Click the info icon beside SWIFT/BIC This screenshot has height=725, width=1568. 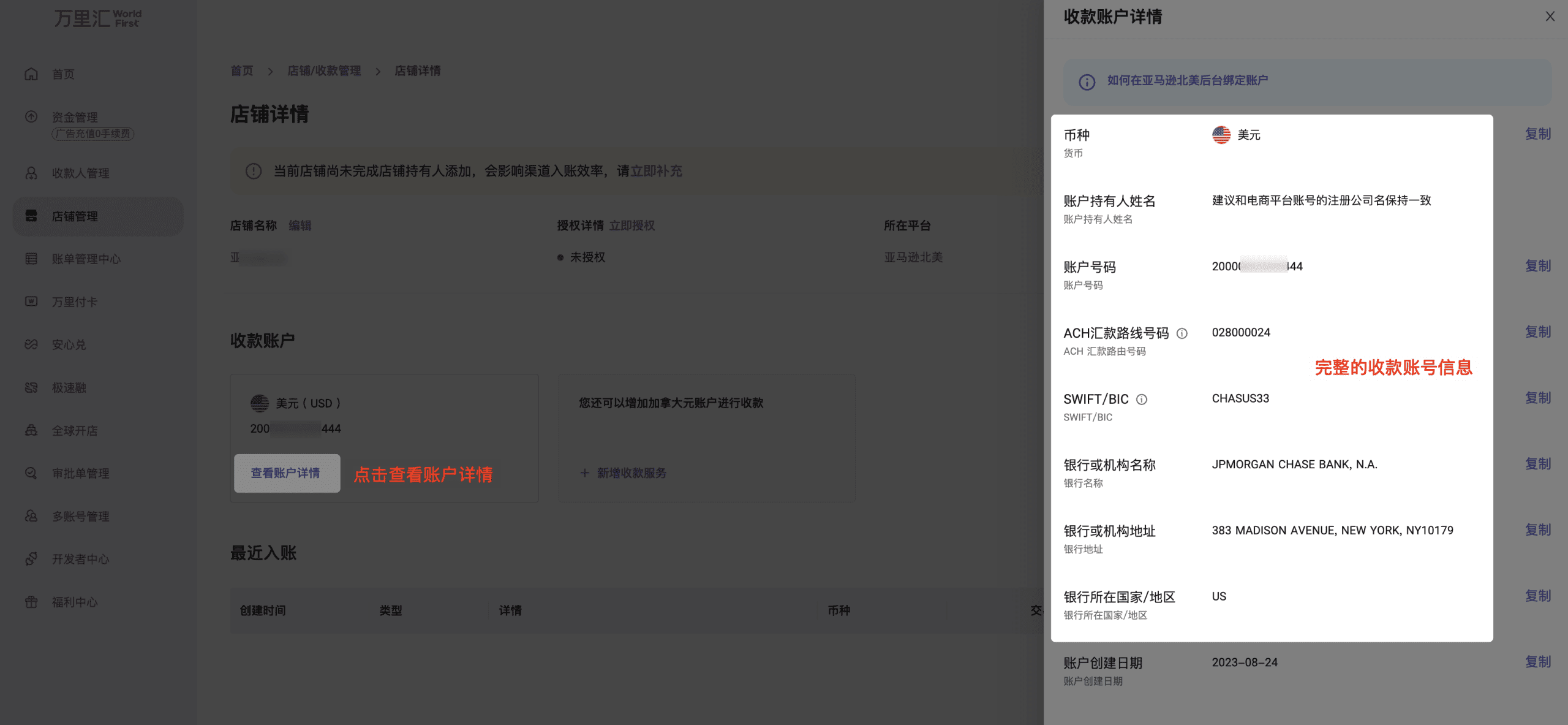1142,400
